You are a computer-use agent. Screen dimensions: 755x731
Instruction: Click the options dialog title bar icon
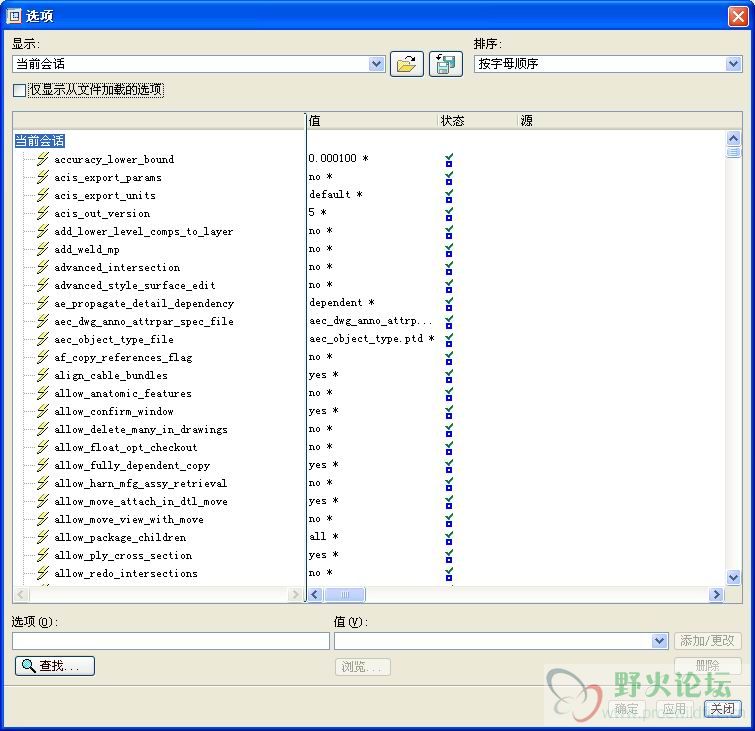point(14,16)
